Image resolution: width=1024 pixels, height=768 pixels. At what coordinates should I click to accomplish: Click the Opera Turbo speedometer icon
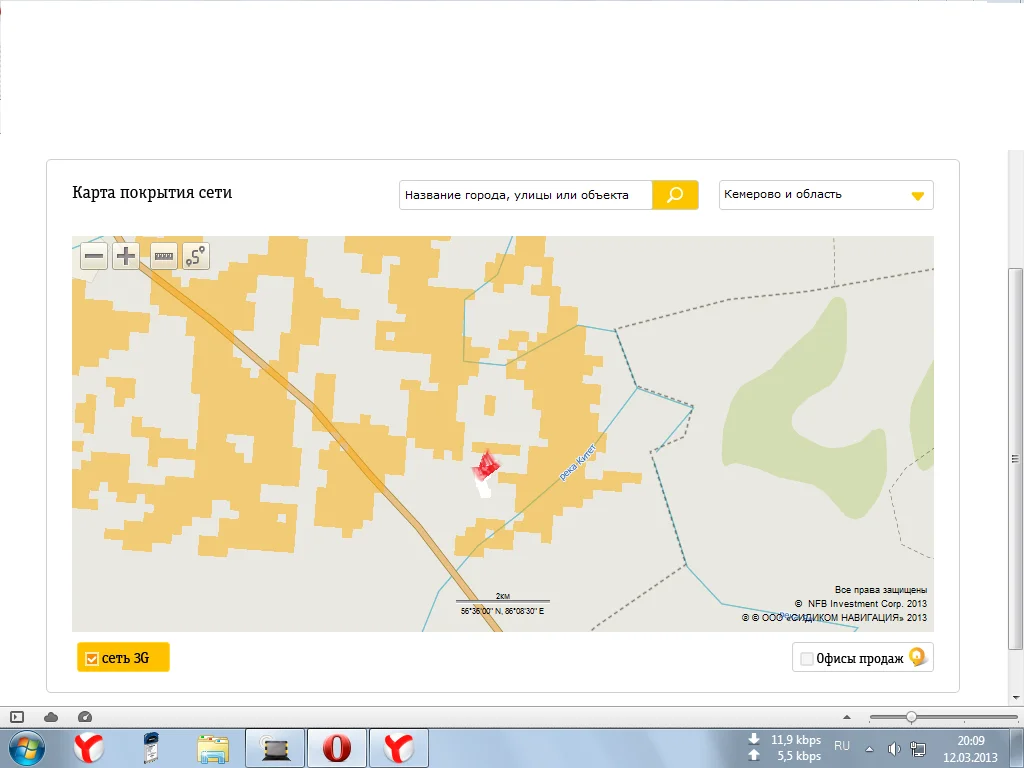click(85, 717)
